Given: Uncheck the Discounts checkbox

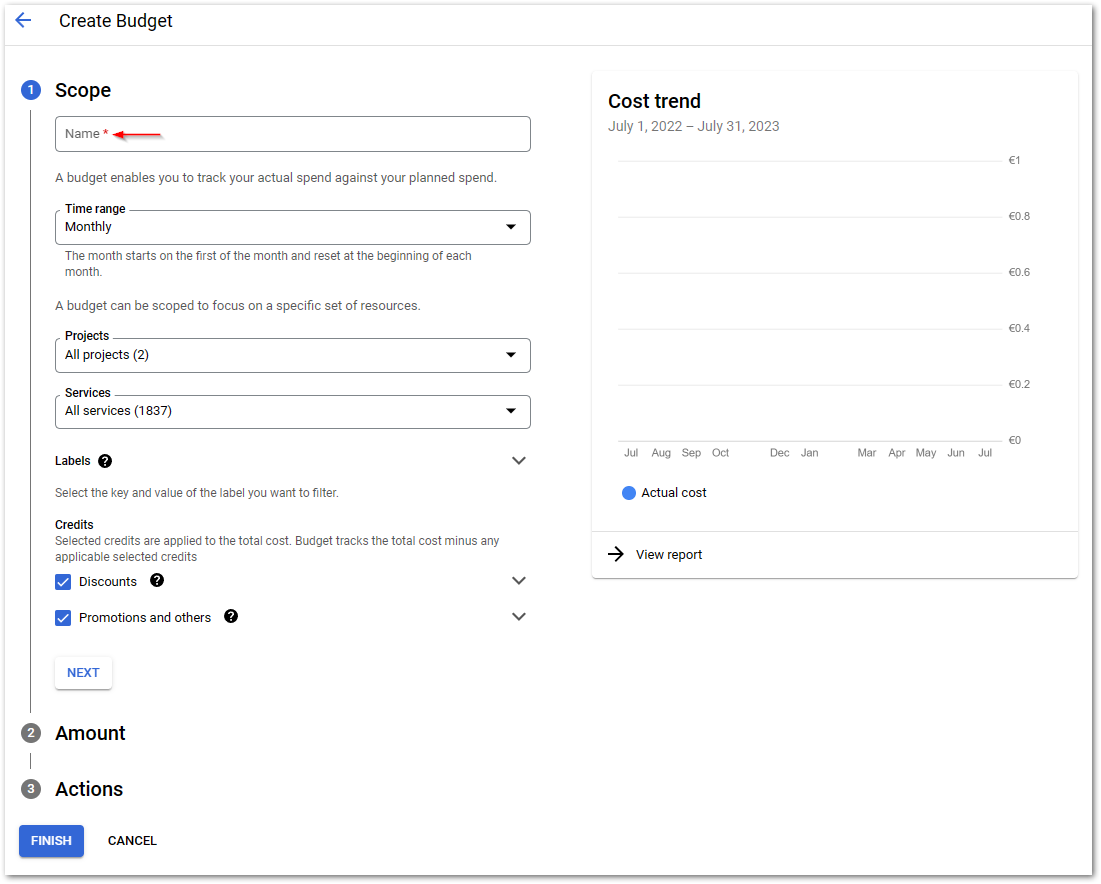Looking at the screenshot, I should point(63,581).
